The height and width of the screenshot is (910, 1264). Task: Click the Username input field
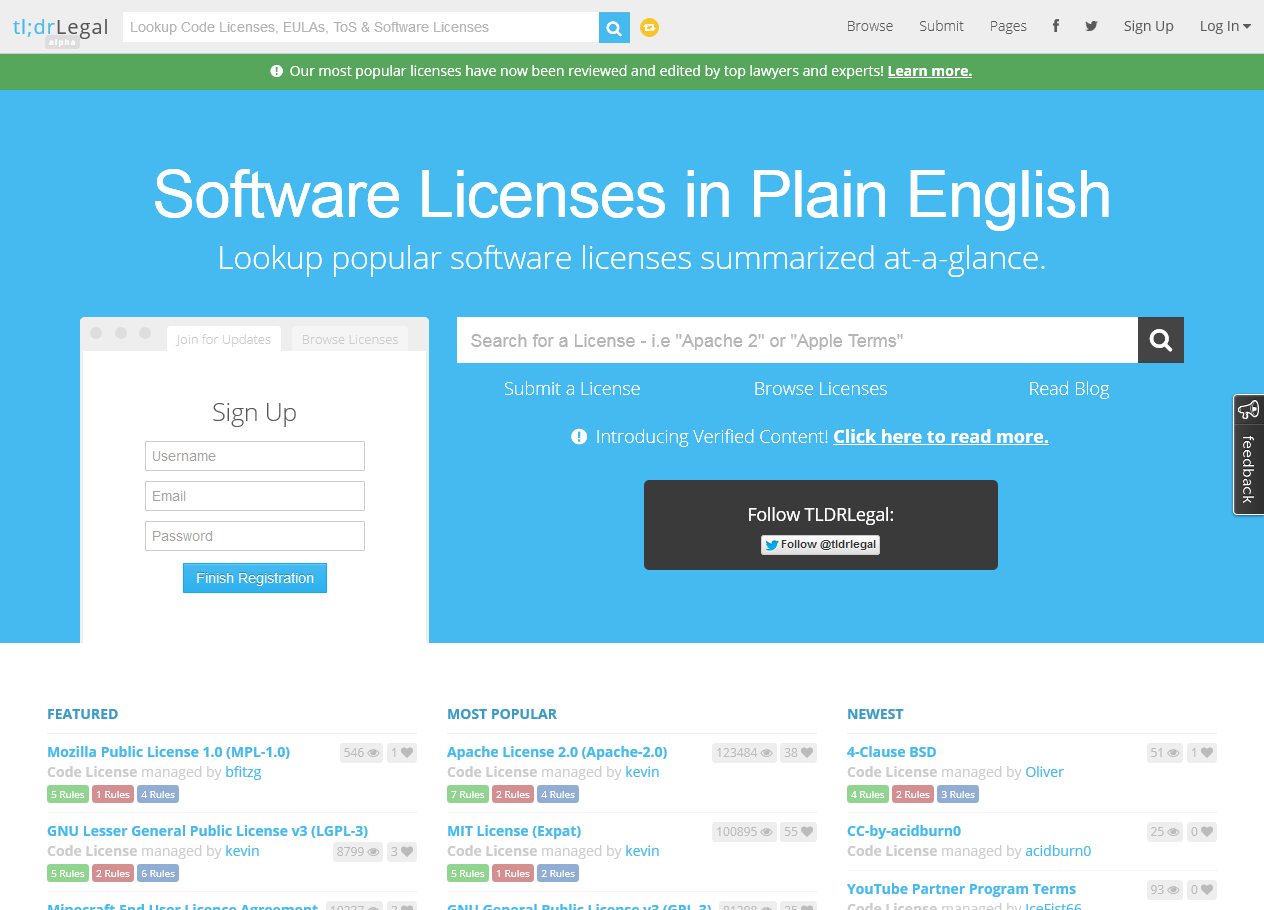(254, 456)
